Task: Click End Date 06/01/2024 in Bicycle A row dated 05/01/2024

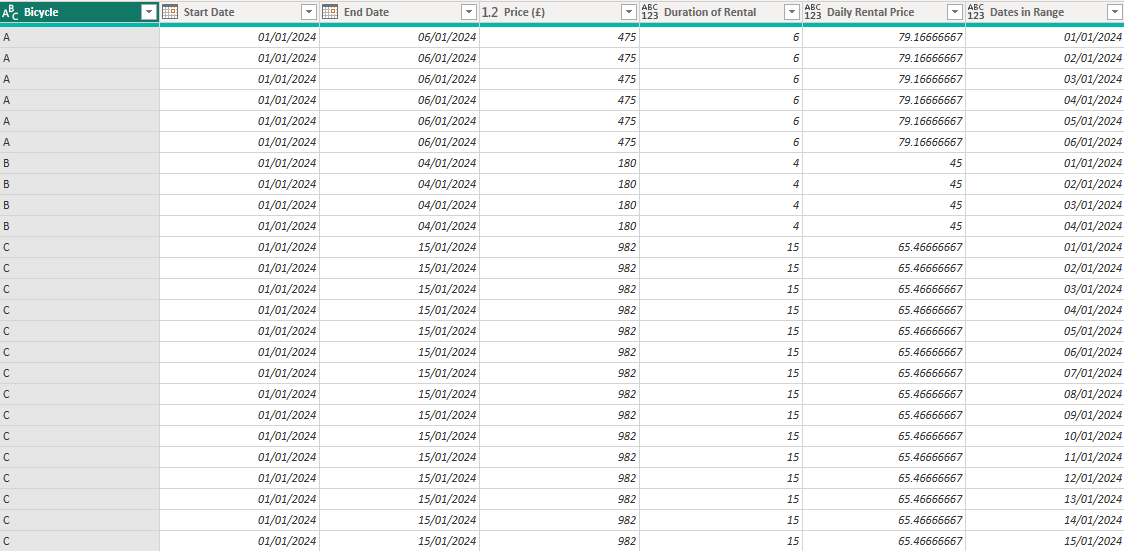Action: pyautogui.click(x=399, y=121)
